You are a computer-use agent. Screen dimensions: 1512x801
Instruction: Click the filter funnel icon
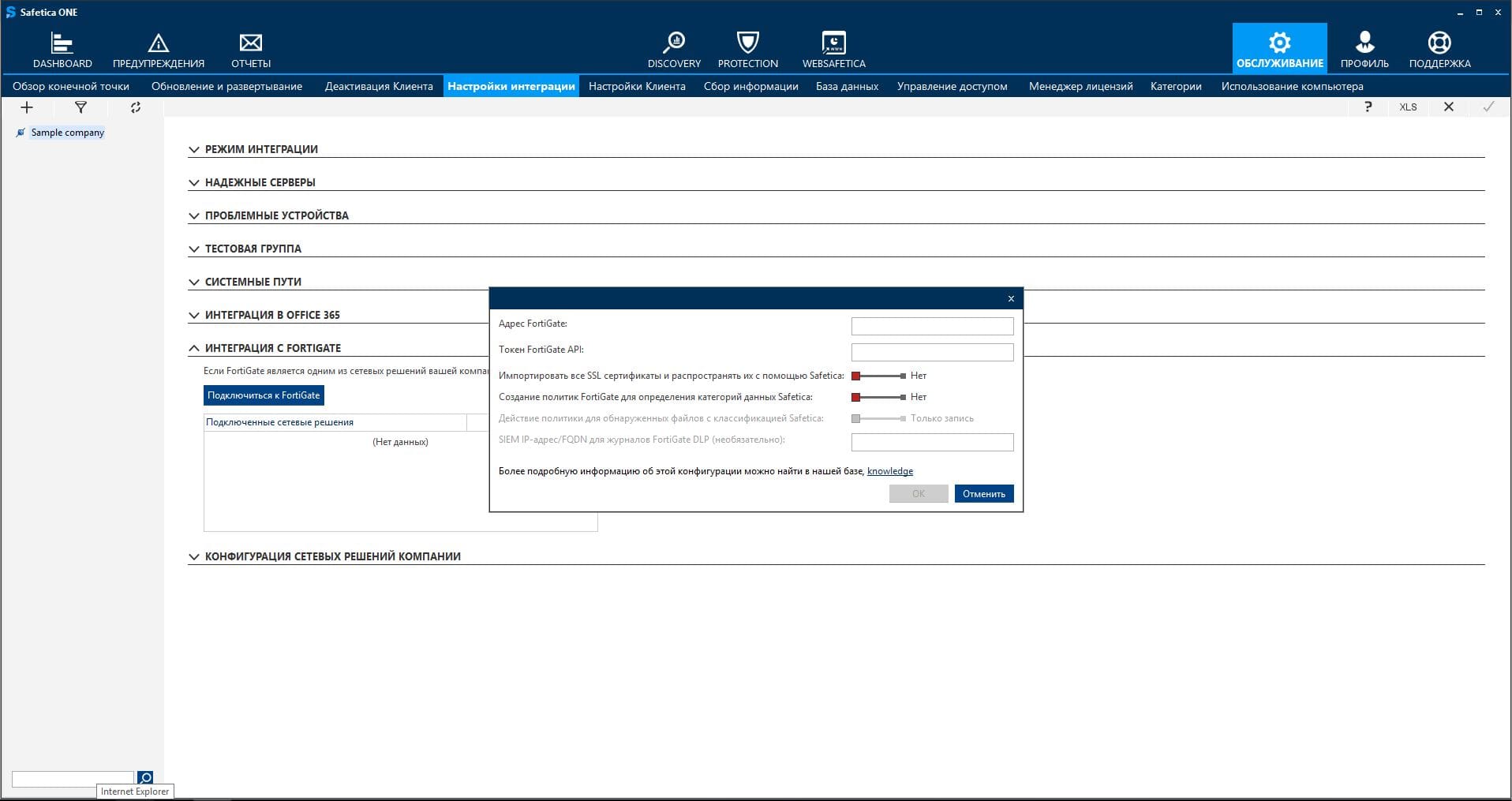[80, 107]
